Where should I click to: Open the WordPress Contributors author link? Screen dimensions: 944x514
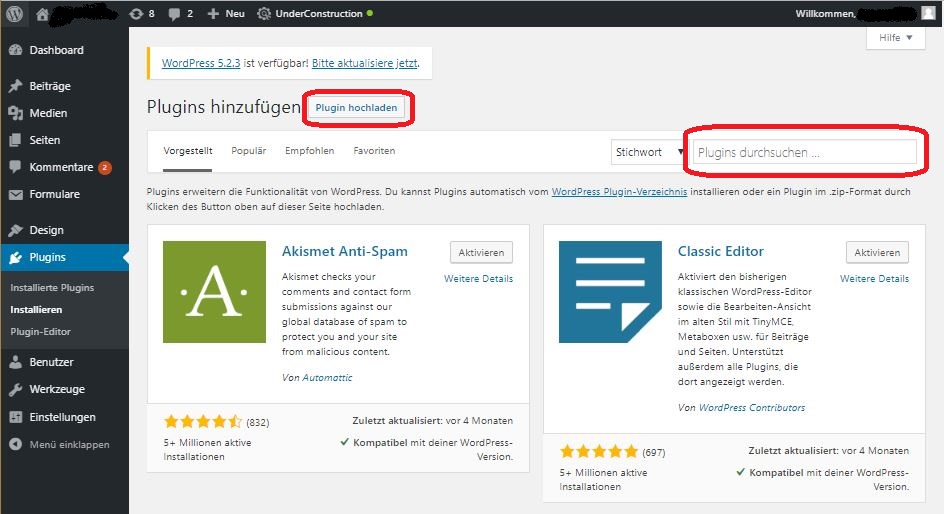point(751,407)
